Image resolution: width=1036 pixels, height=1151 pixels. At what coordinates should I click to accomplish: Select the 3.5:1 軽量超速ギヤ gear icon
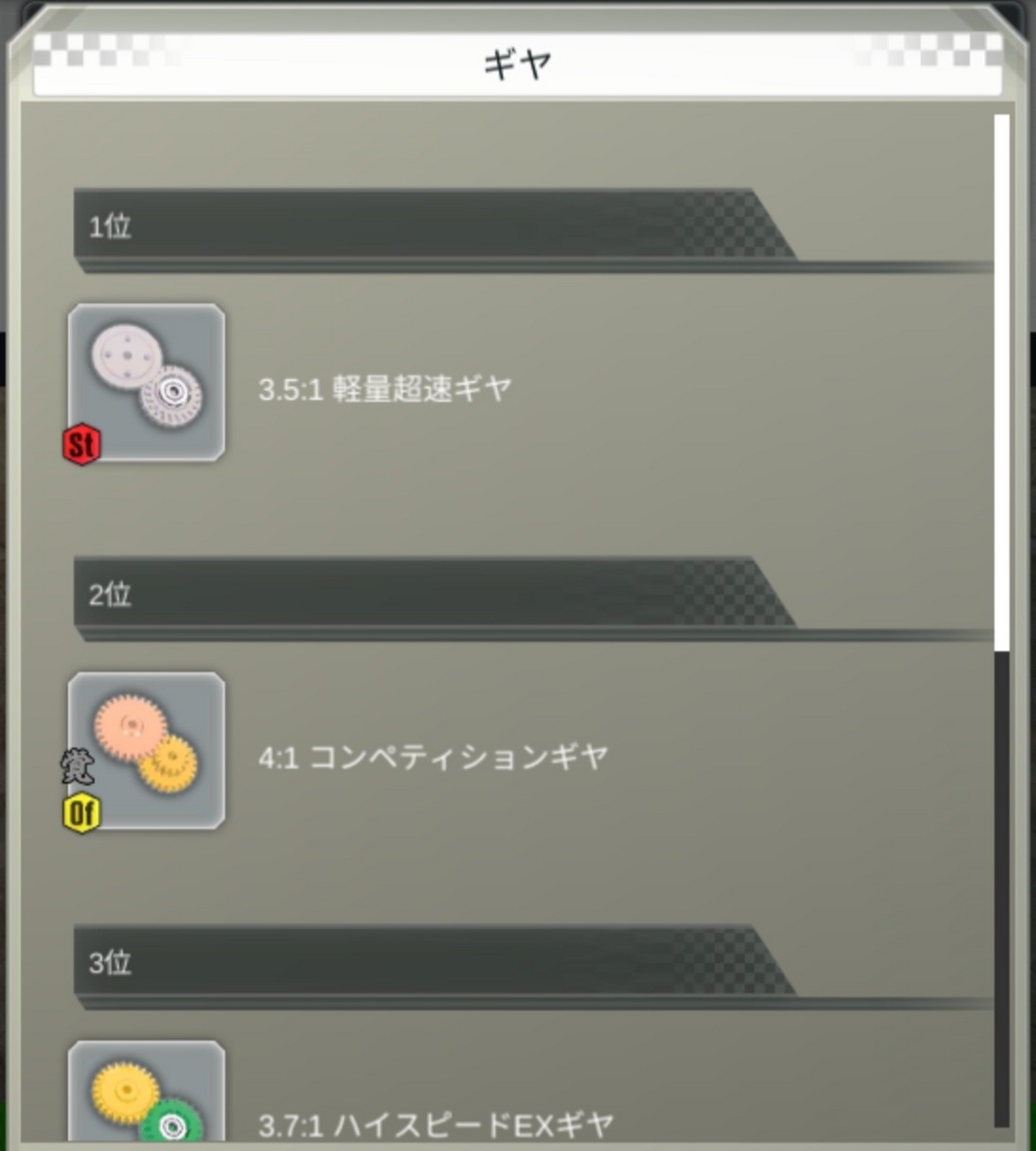(x=147, y=383)
